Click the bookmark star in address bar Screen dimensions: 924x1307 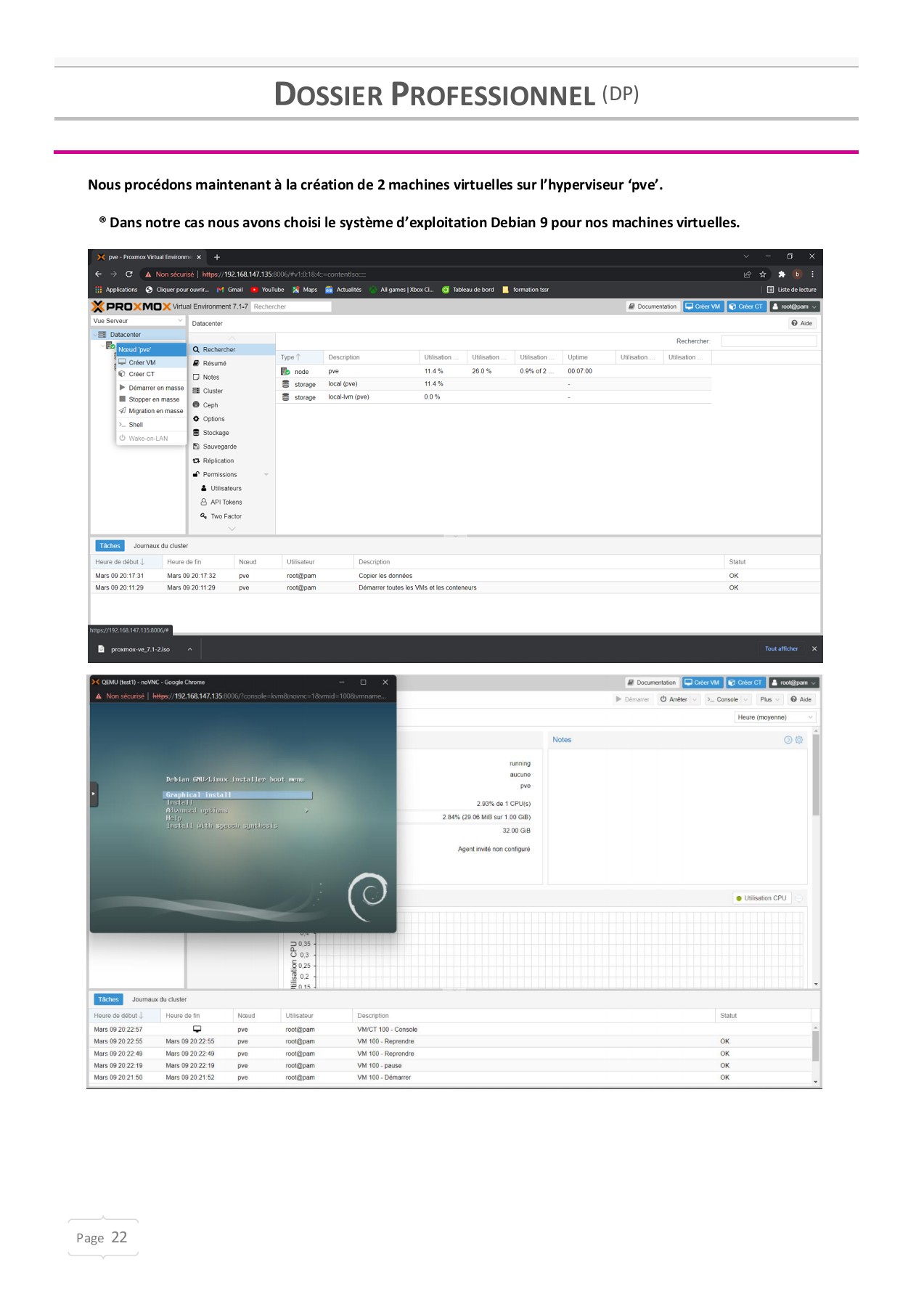pos(763,274)
